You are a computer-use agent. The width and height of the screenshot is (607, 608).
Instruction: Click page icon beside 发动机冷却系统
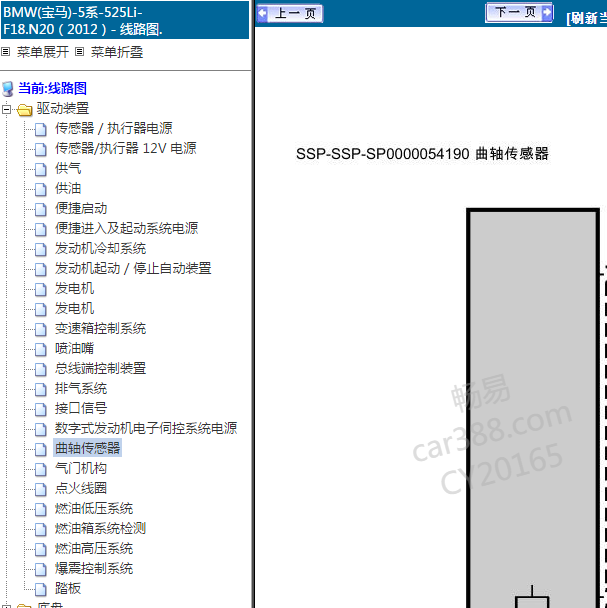click(40, 249)
